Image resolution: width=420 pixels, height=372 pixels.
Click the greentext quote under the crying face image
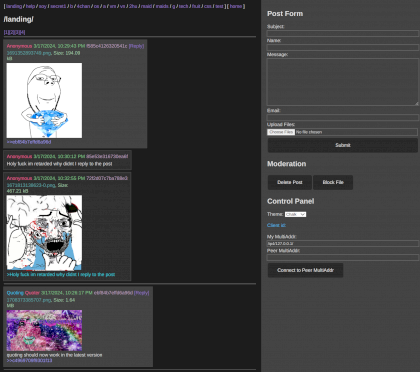point(61,275)
